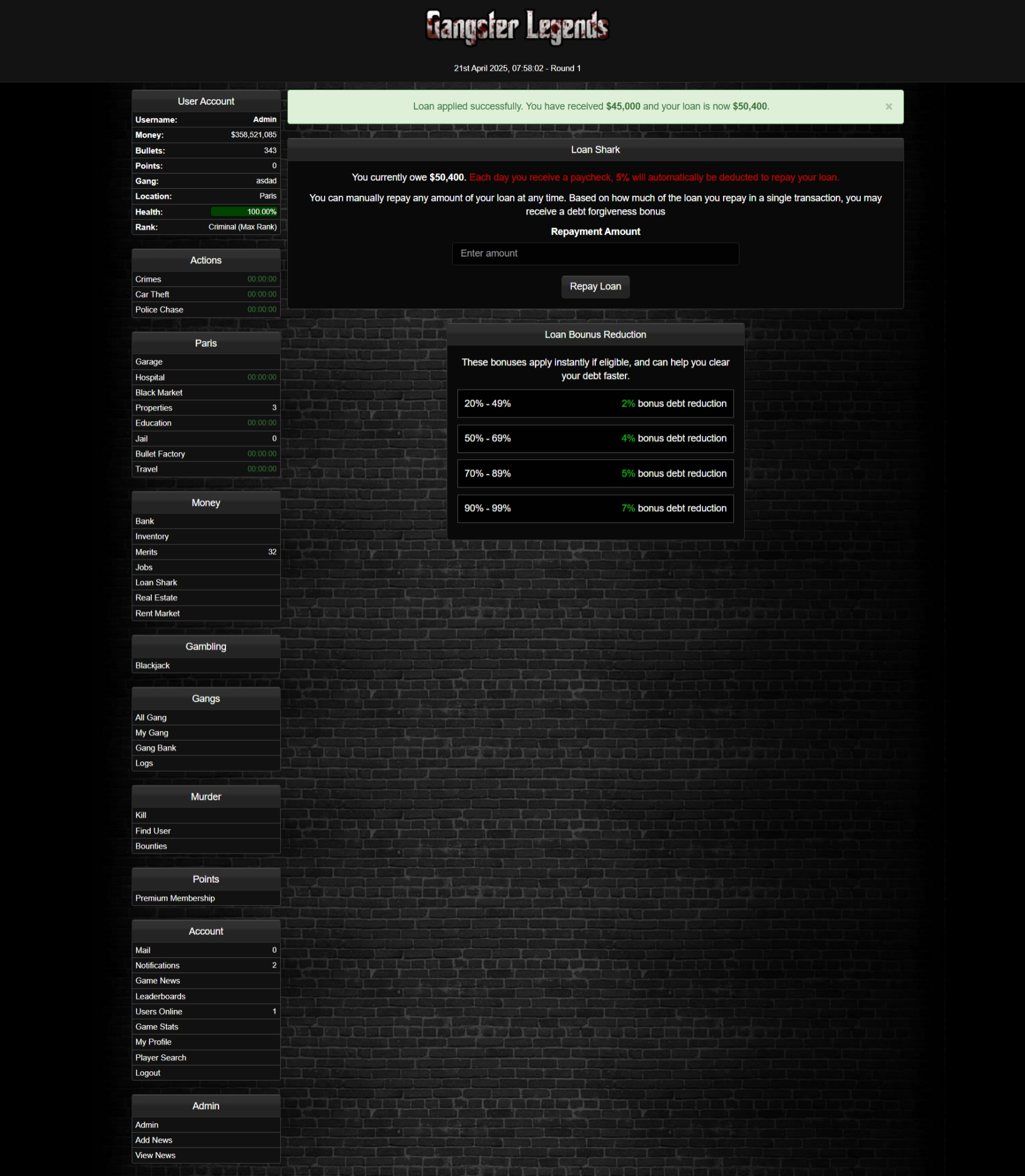The width and height of the screenshot is (1025, 1176).
Task: Click the Repayment Amount input field
Action: (x=595, y=254)
